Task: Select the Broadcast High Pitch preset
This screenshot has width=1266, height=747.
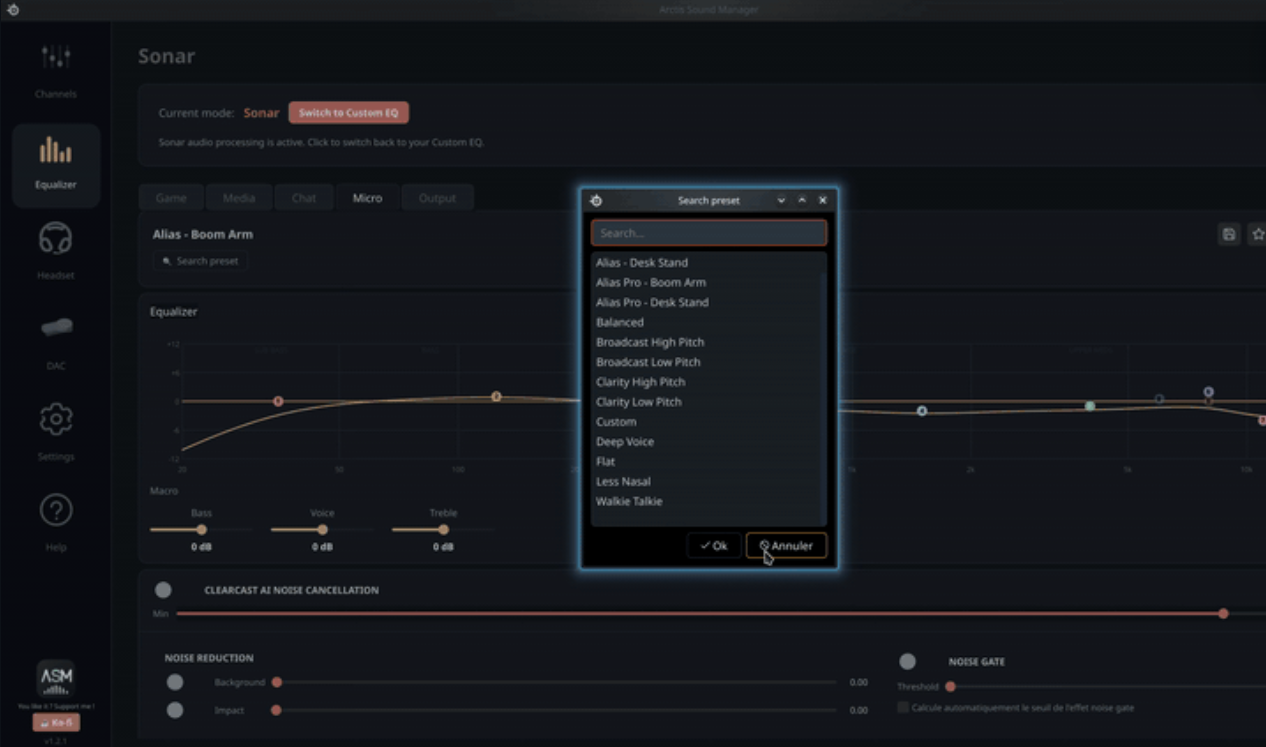Action: (x=708, y=342)
